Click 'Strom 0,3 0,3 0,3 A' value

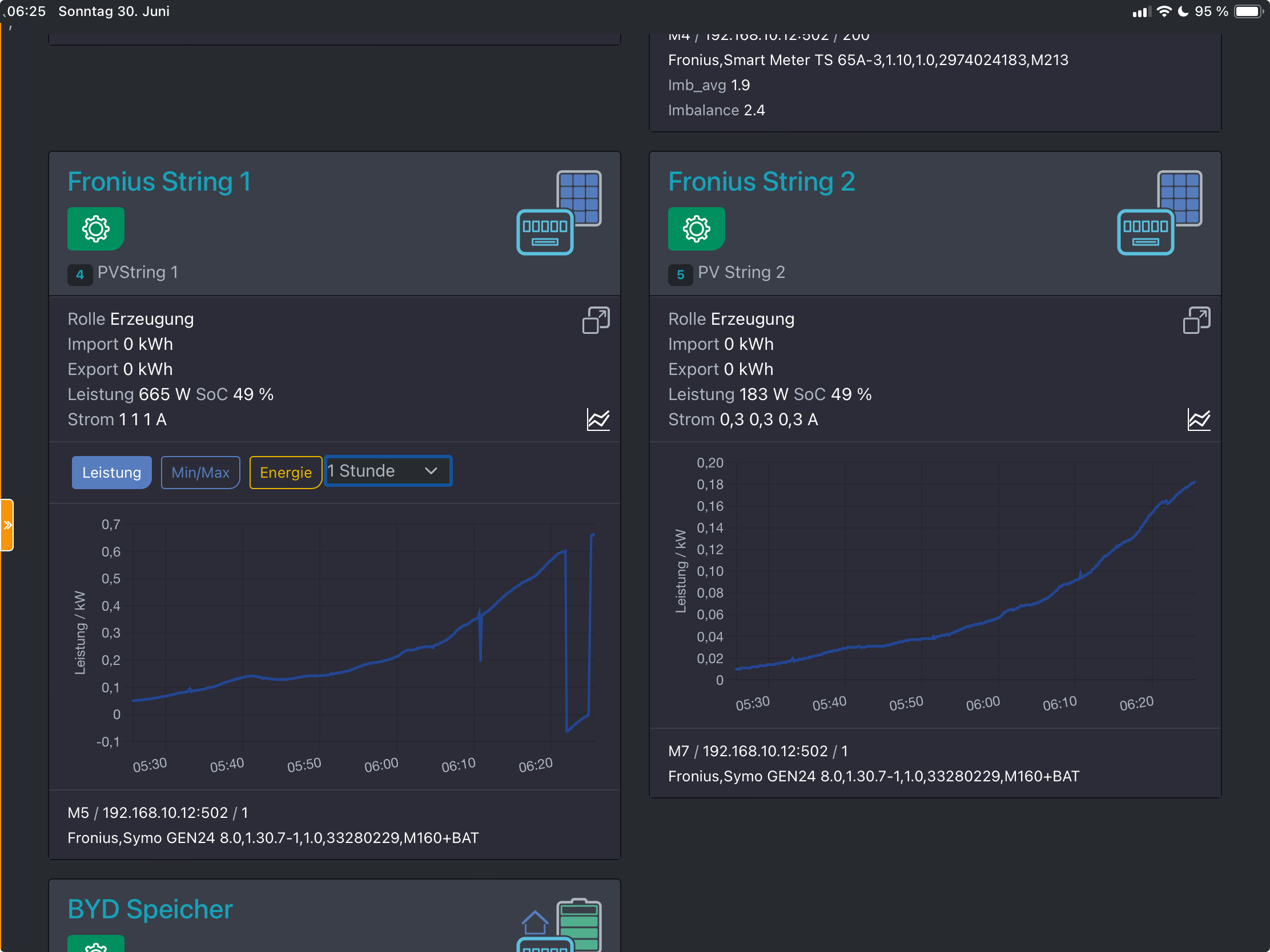click(743, 419)
